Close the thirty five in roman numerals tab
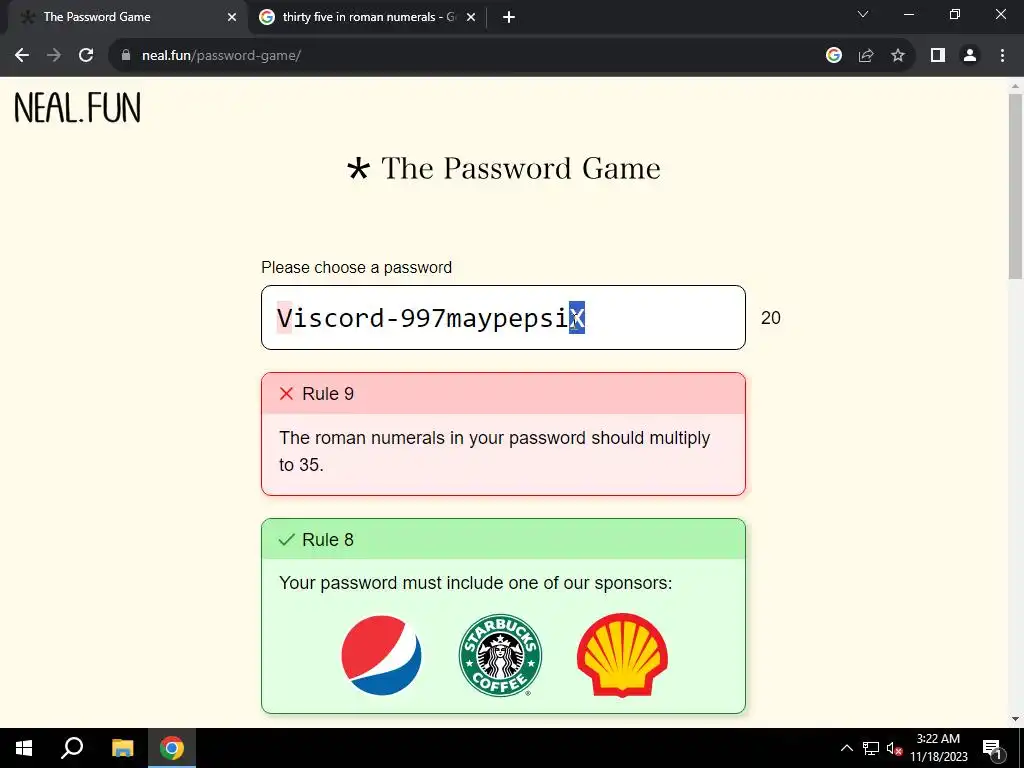 (x=471, y=17)
